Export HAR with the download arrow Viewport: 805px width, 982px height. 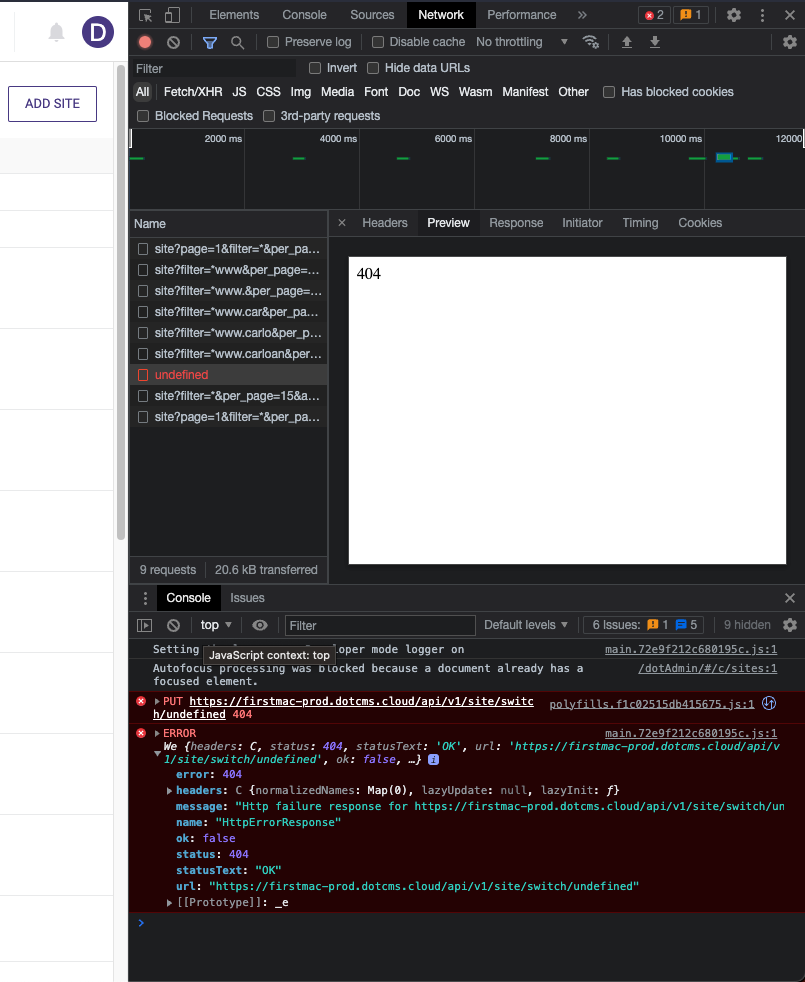pos(653,42)
